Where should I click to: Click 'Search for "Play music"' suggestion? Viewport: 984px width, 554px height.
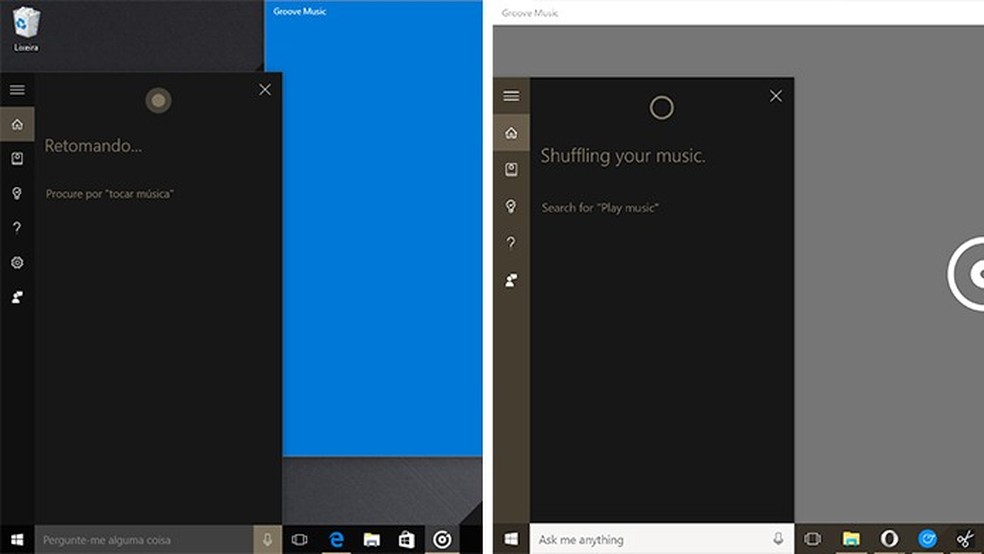(x=600, y=208)
